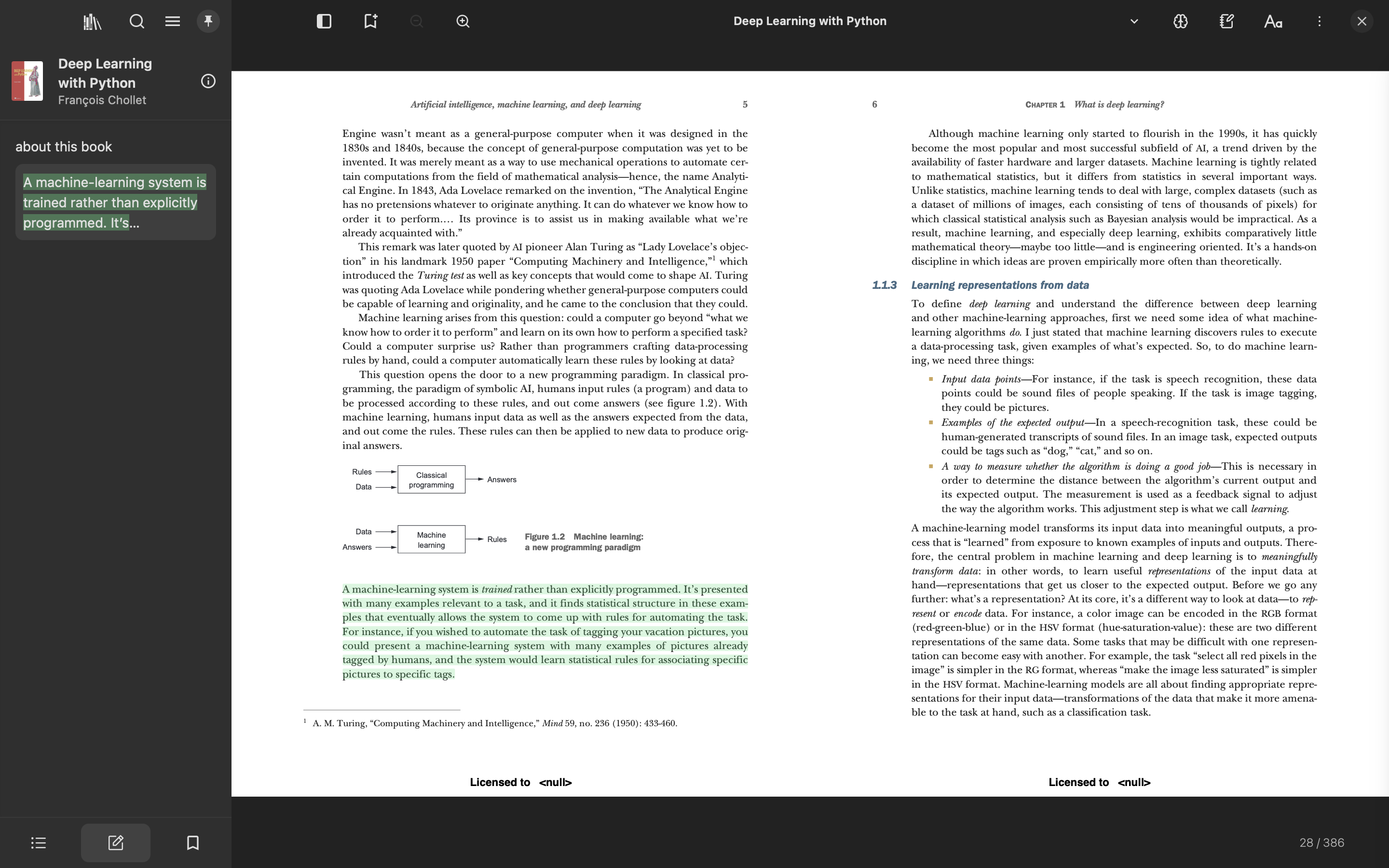
Task: Open the hamburger menu icon
Action: tap(172, 22)
